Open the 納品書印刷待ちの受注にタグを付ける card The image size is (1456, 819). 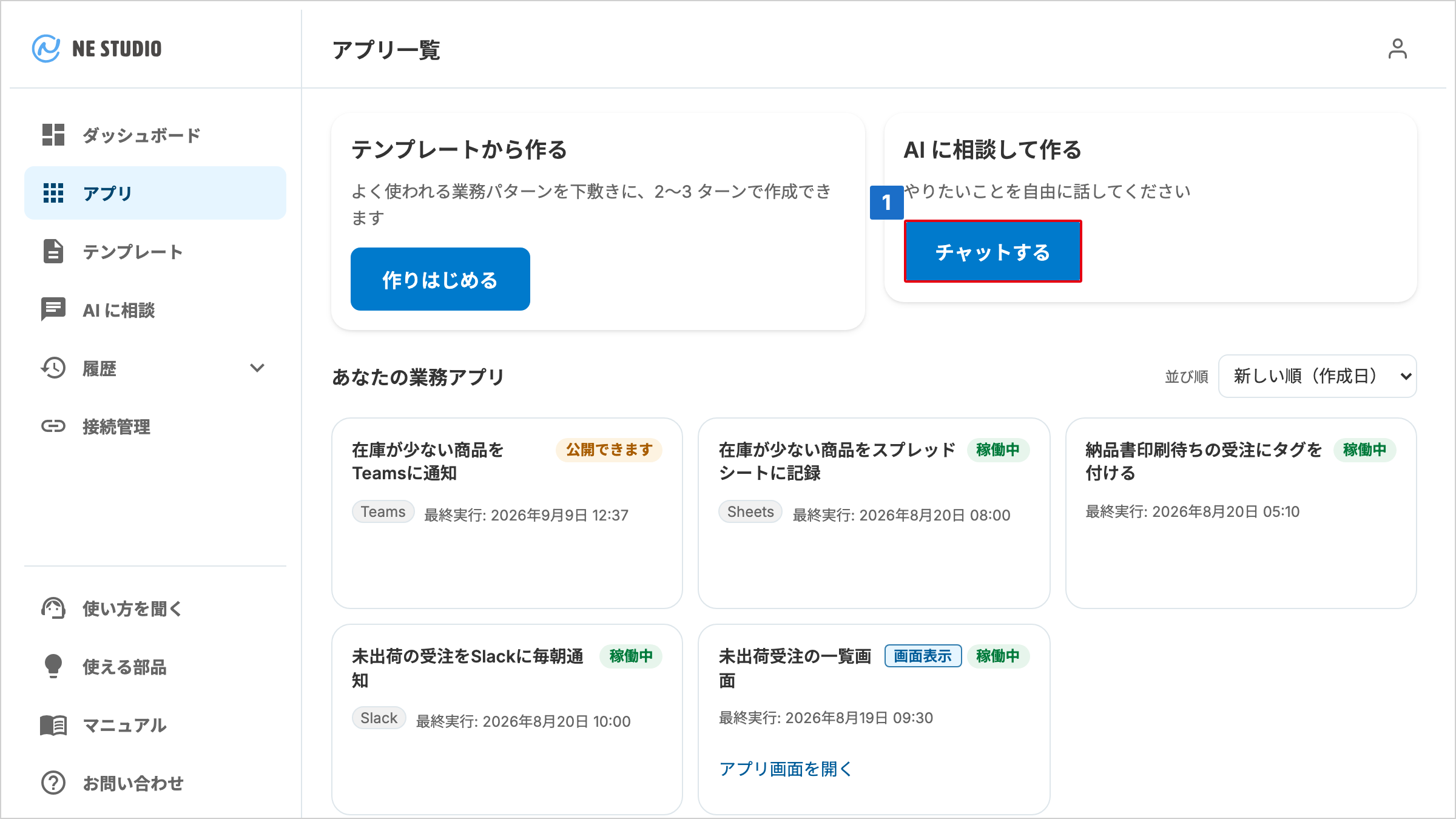(x=1241, y=513)
